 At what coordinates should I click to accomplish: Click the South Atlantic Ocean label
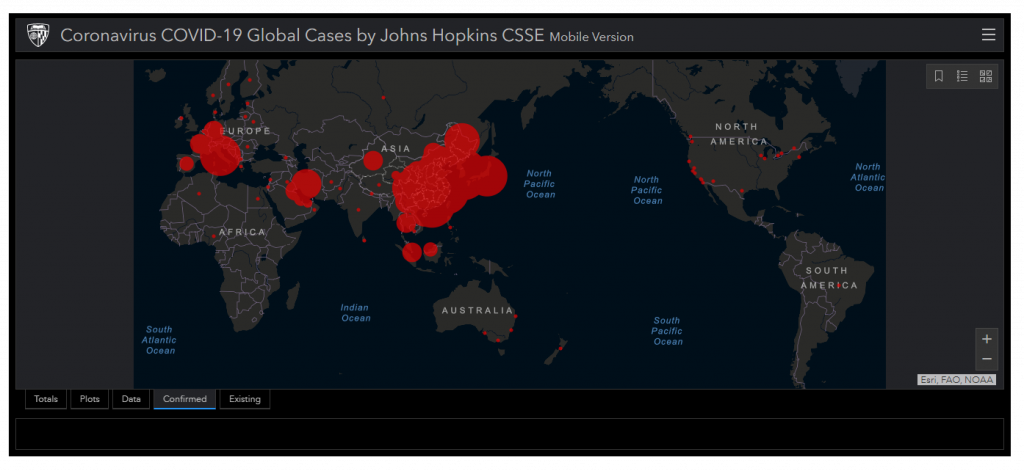point(161,340)
